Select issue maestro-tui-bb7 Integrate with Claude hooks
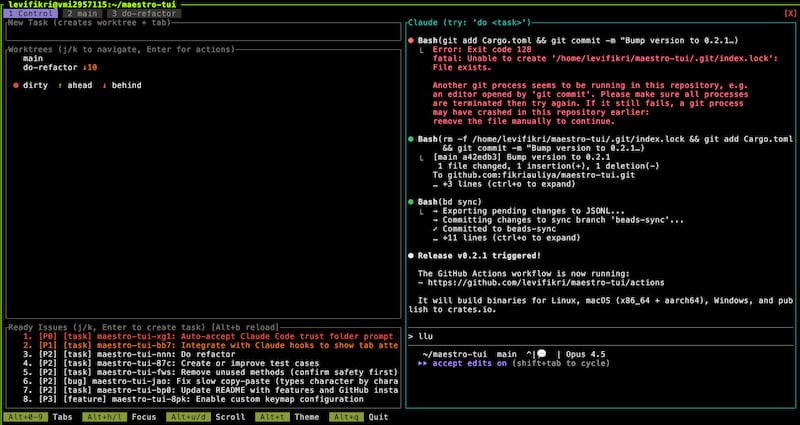Screen dimensions: 800x425 [210, 345]
